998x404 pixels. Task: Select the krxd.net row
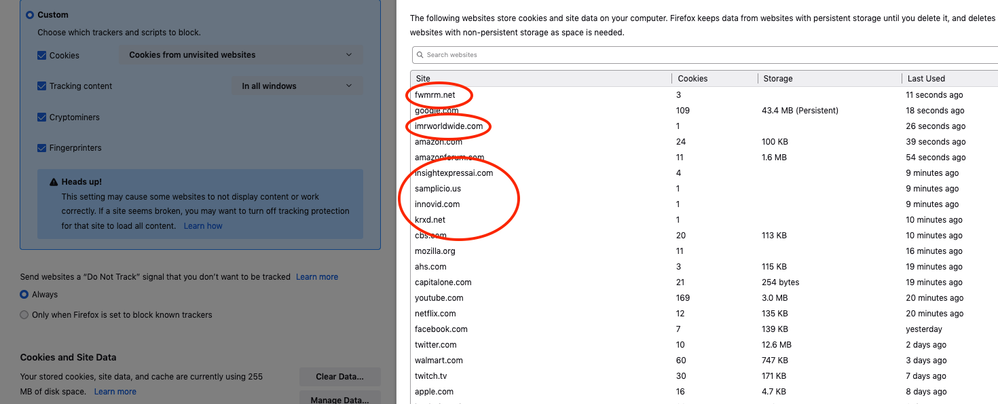point(705,219)
